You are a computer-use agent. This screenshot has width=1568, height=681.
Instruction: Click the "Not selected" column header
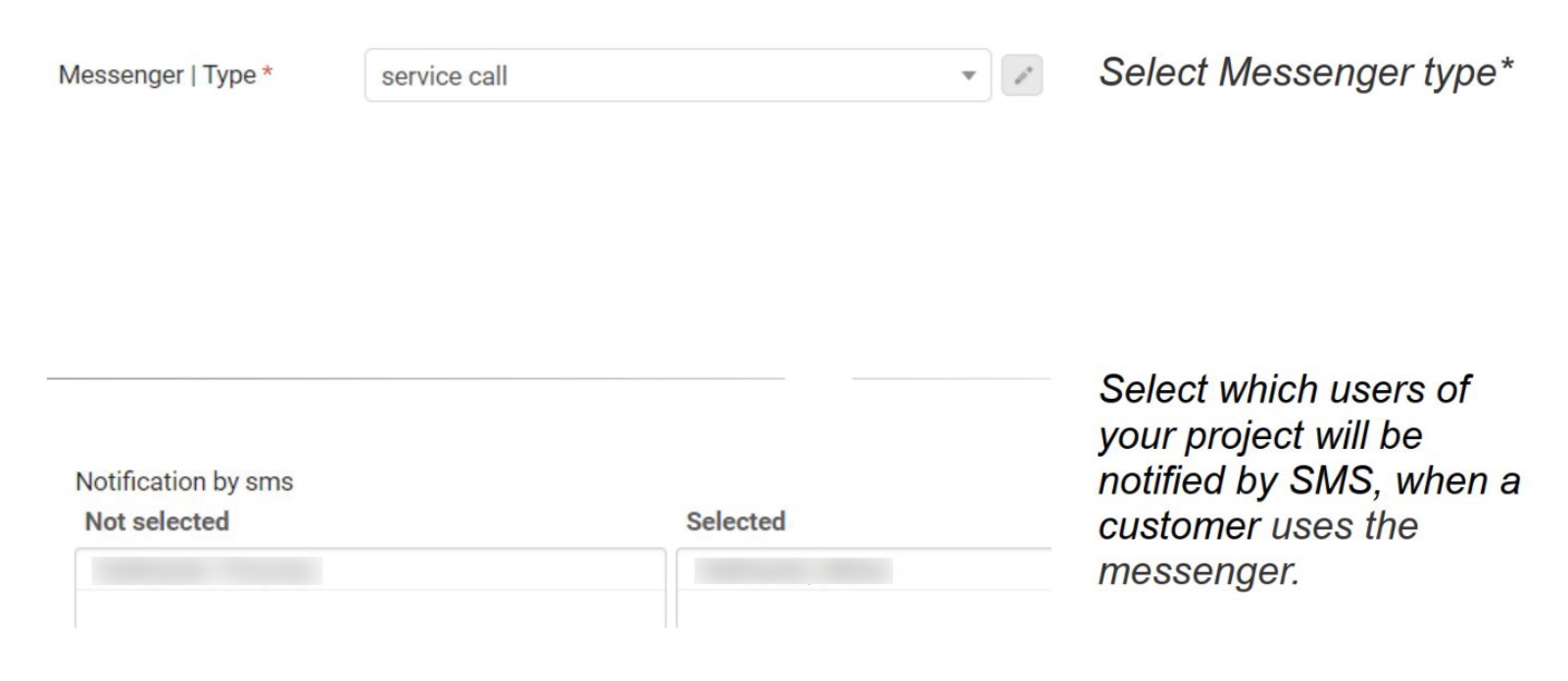point(157,521)
